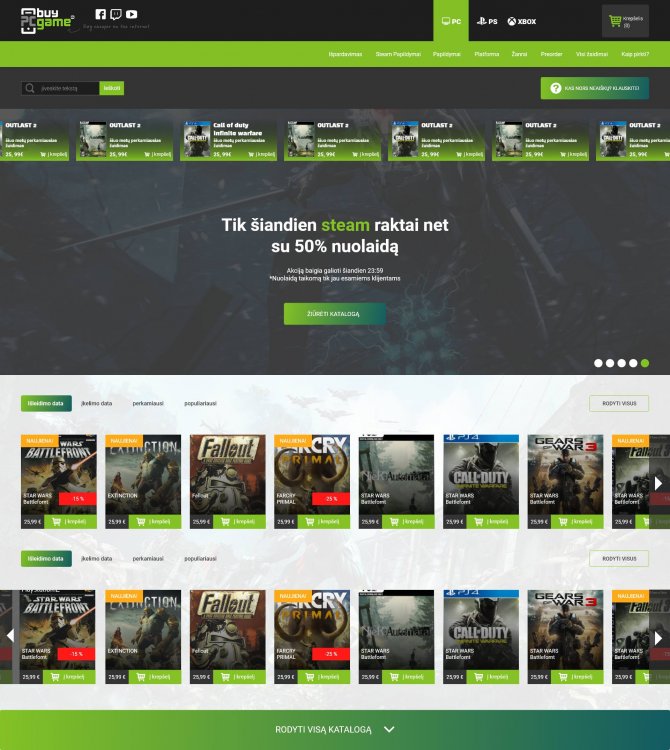This screenshot has height=750, width=670.
Task: Select the first white hero slide dot
Action: point(598,363)
